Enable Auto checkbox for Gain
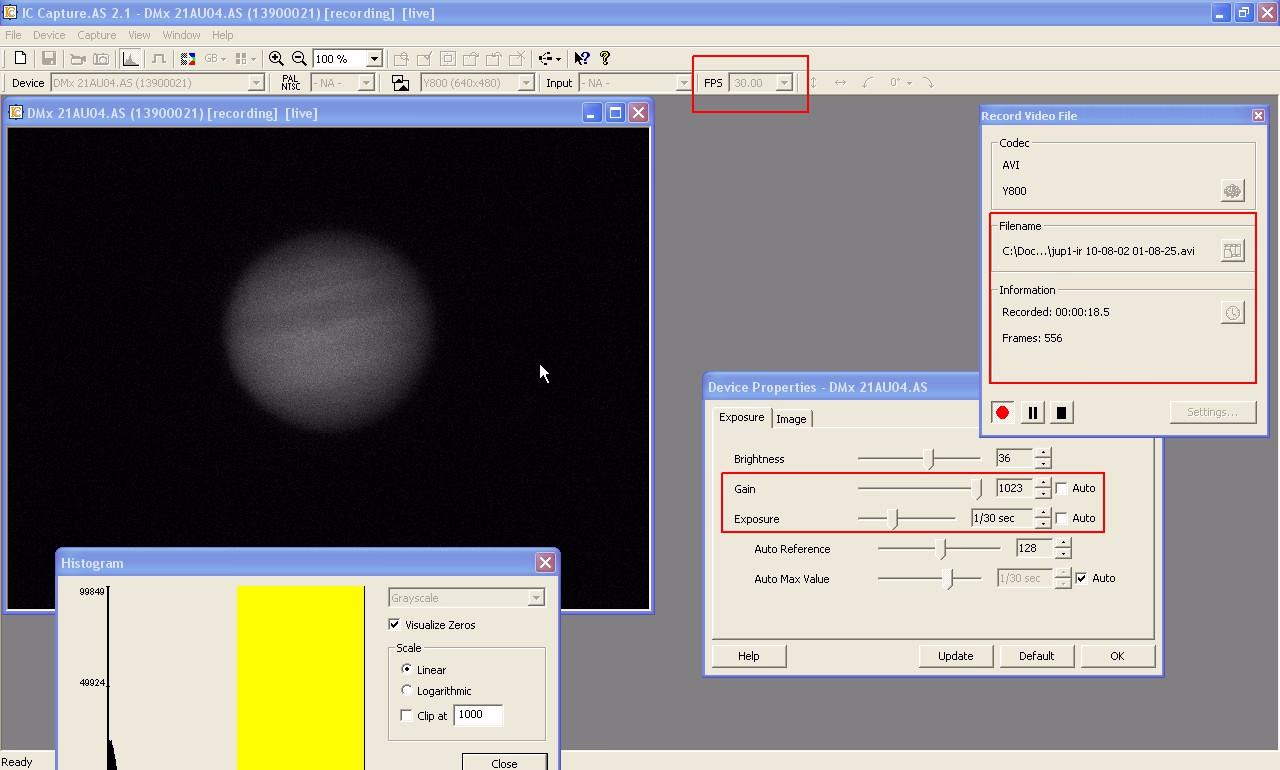Image resolution: width=1280 pixels, height=770 pixels. (1062, 488)
